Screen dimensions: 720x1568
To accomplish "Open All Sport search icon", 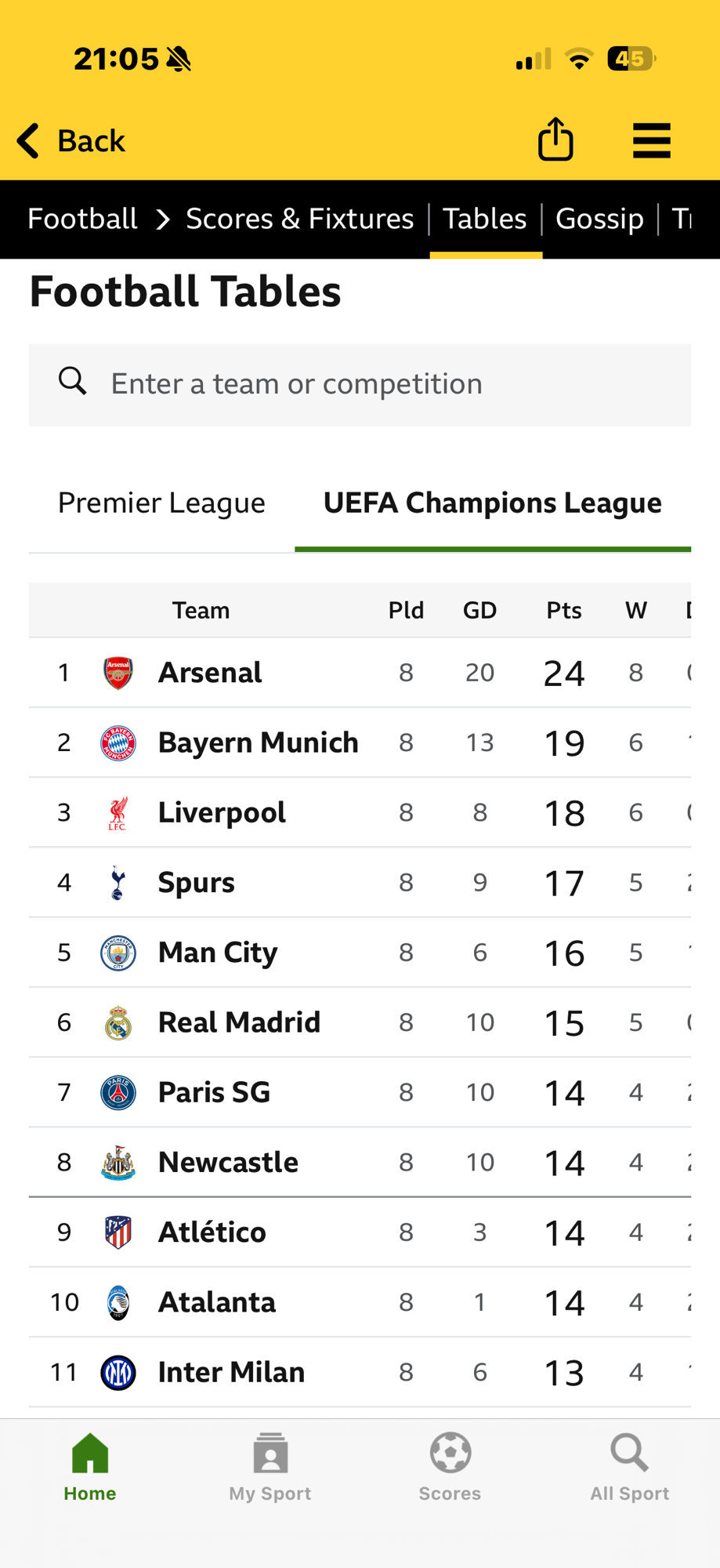I will coord(629,1453).
